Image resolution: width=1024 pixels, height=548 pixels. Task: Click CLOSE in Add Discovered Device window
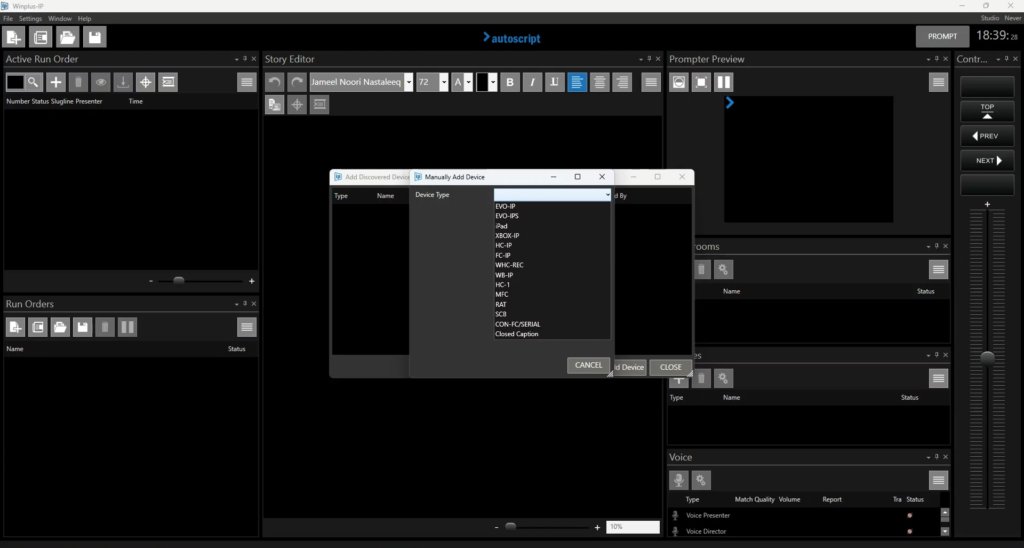click(x=671, y=367)
